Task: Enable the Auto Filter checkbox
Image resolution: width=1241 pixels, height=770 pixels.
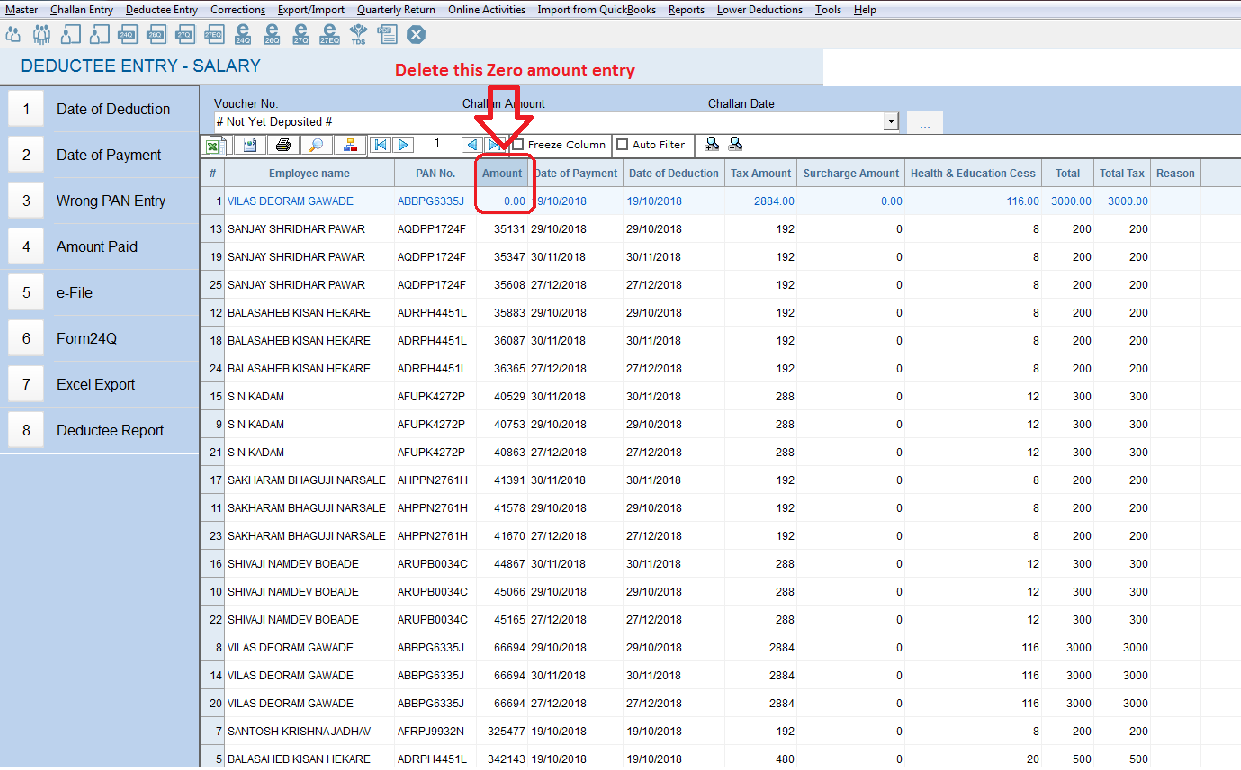Action: pos(622,145)
